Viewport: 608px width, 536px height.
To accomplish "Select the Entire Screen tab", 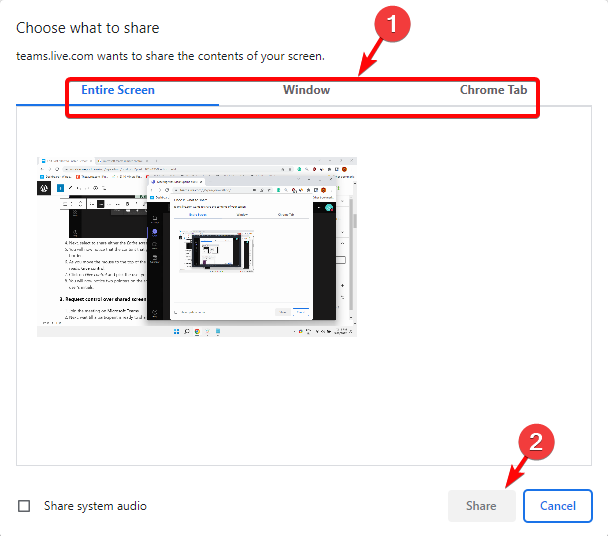I will (x=117, y=90).
